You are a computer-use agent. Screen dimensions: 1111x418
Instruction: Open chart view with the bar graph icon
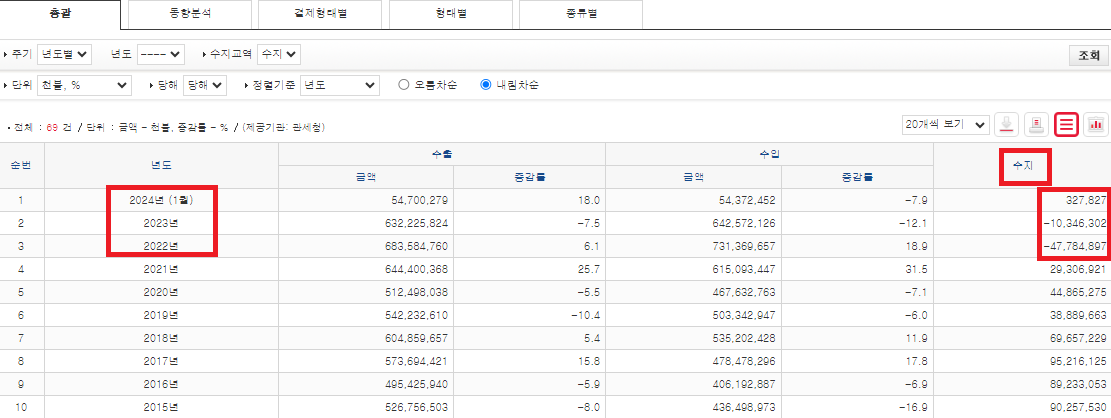click(1096, 124)
